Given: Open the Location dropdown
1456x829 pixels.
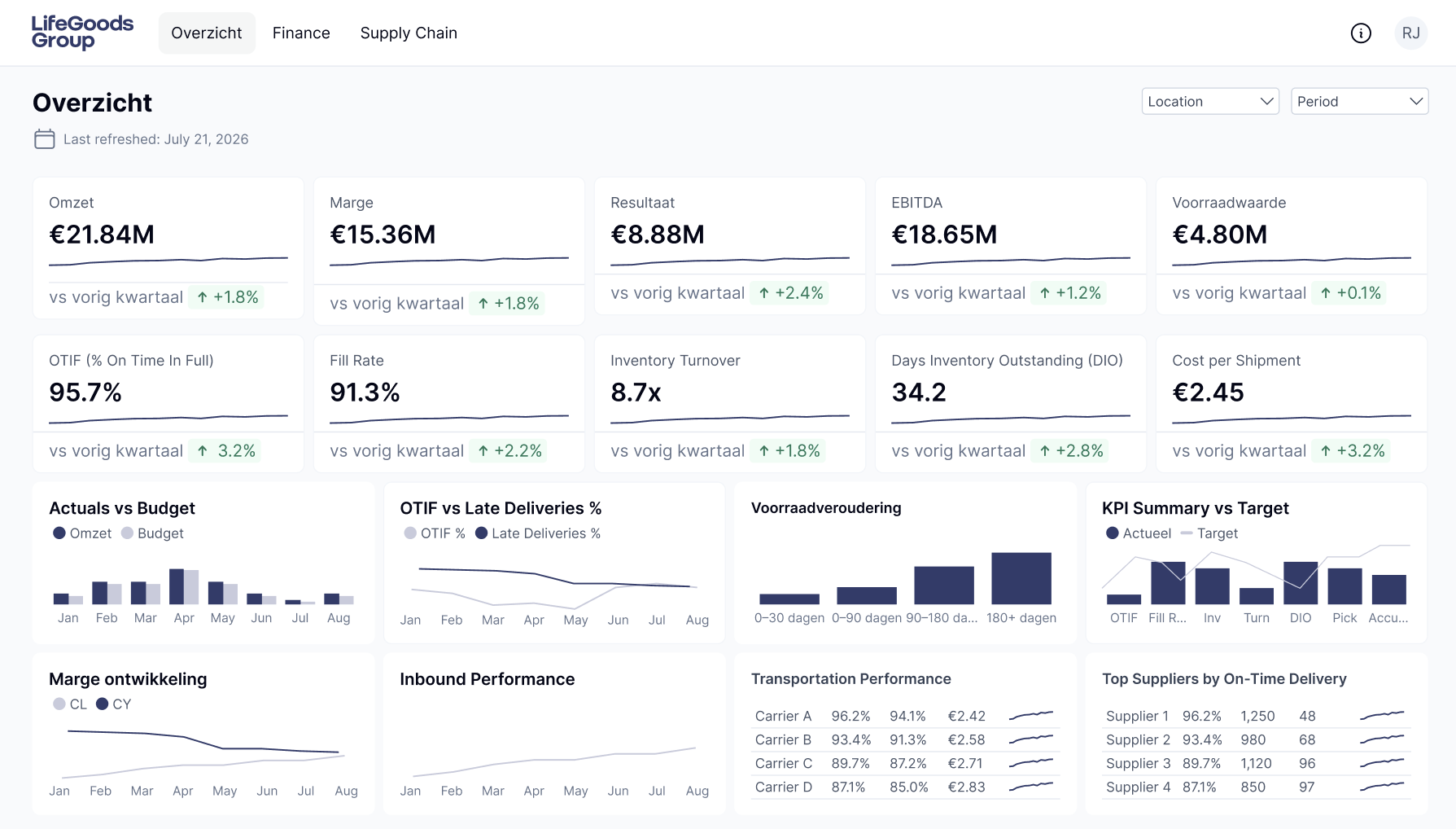Looking at the screenshot, I should tap(1210, 101).
